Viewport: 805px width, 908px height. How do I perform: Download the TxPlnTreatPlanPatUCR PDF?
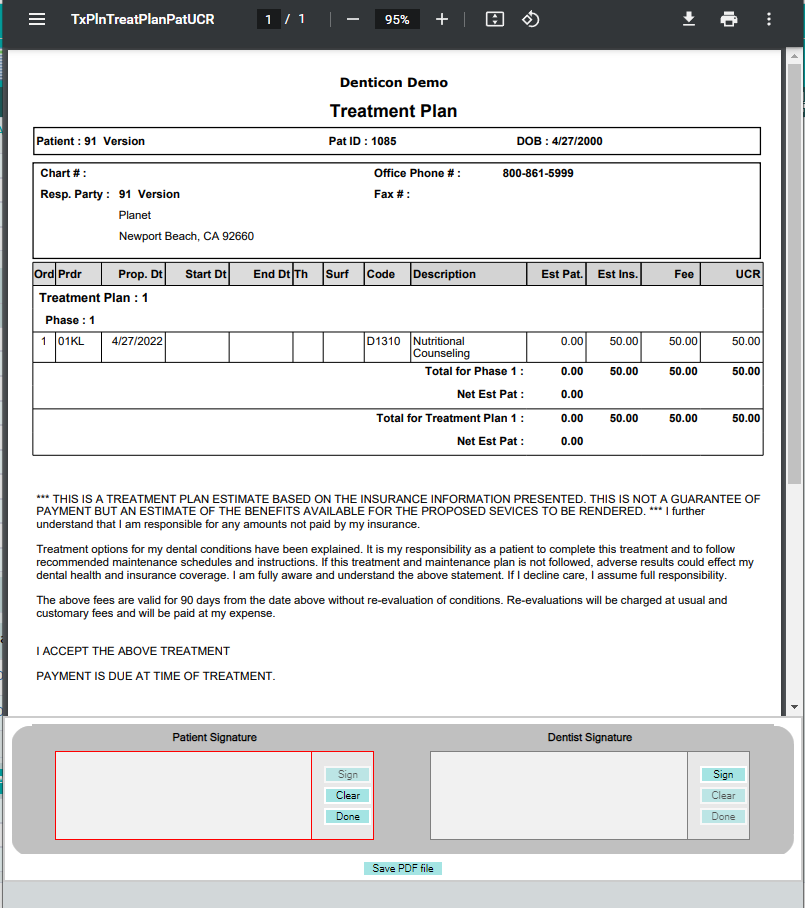point(689,19)
